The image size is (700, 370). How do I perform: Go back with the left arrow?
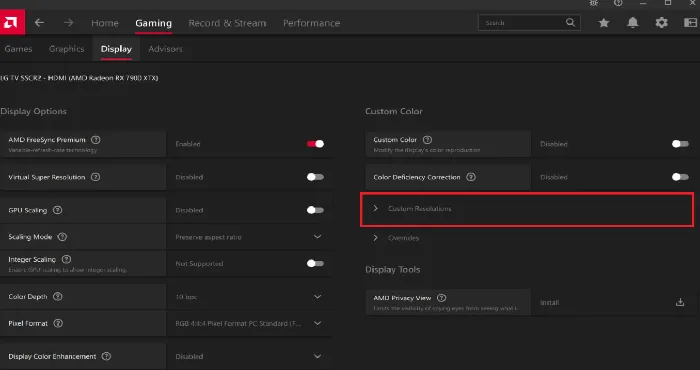pos(39,22)
